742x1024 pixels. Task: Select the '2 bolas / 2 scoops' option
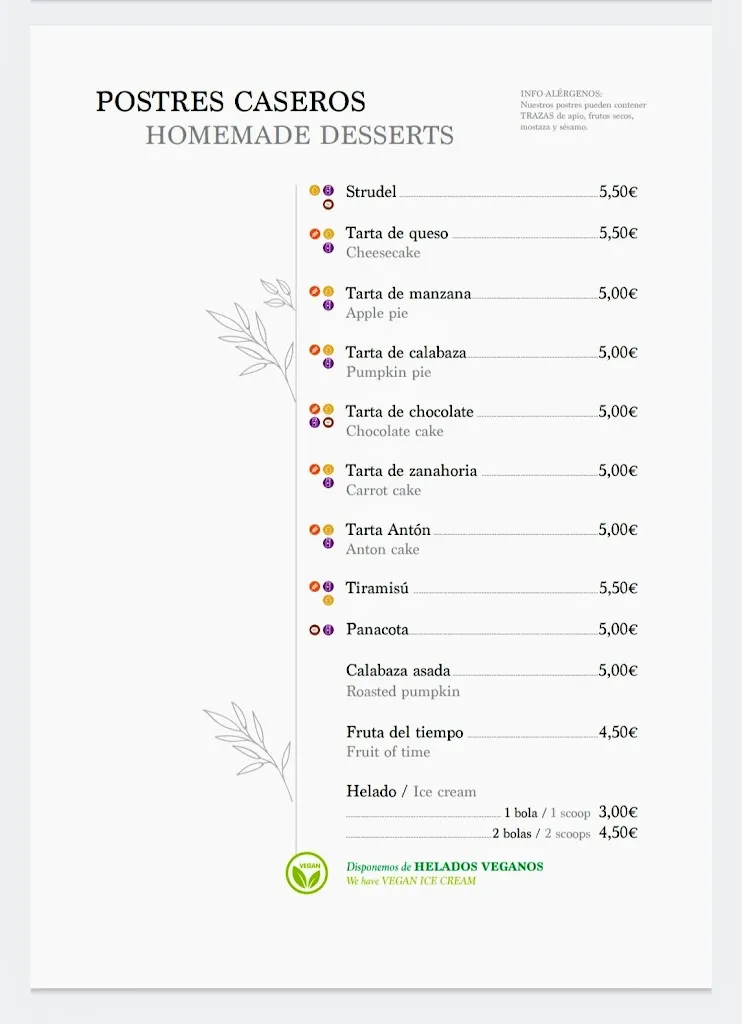(541, 834)
